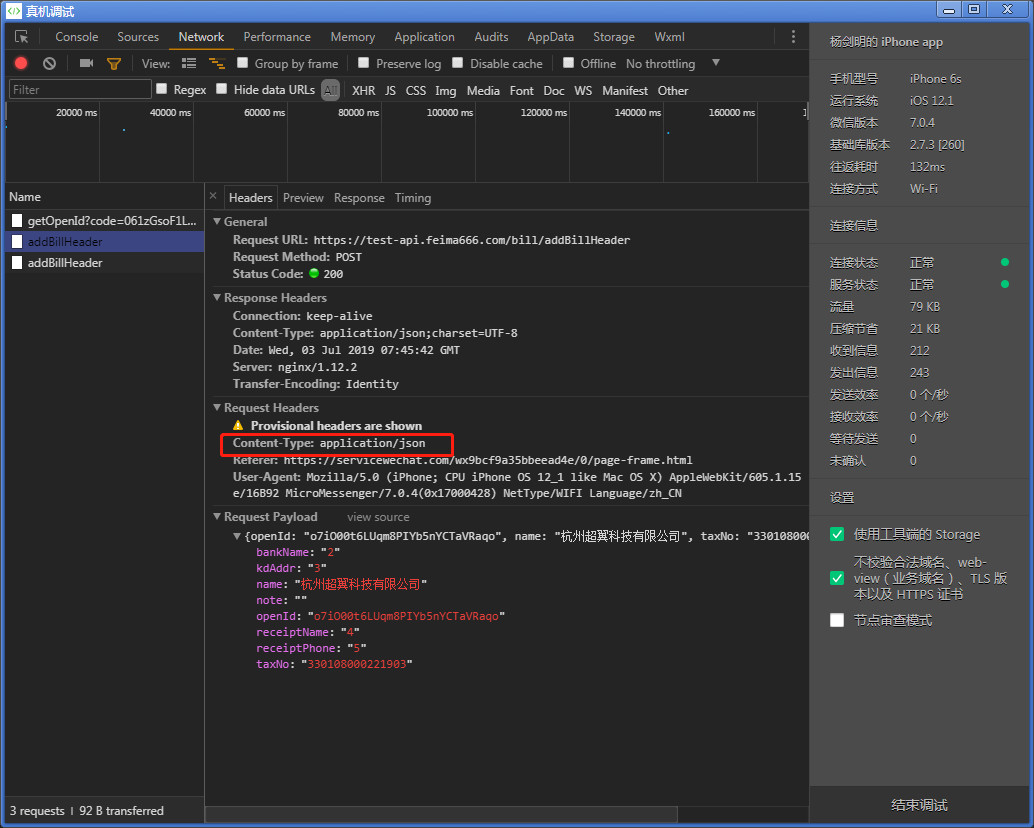Open the Audits tab
1034x828 pixels.
click(491, 37)
